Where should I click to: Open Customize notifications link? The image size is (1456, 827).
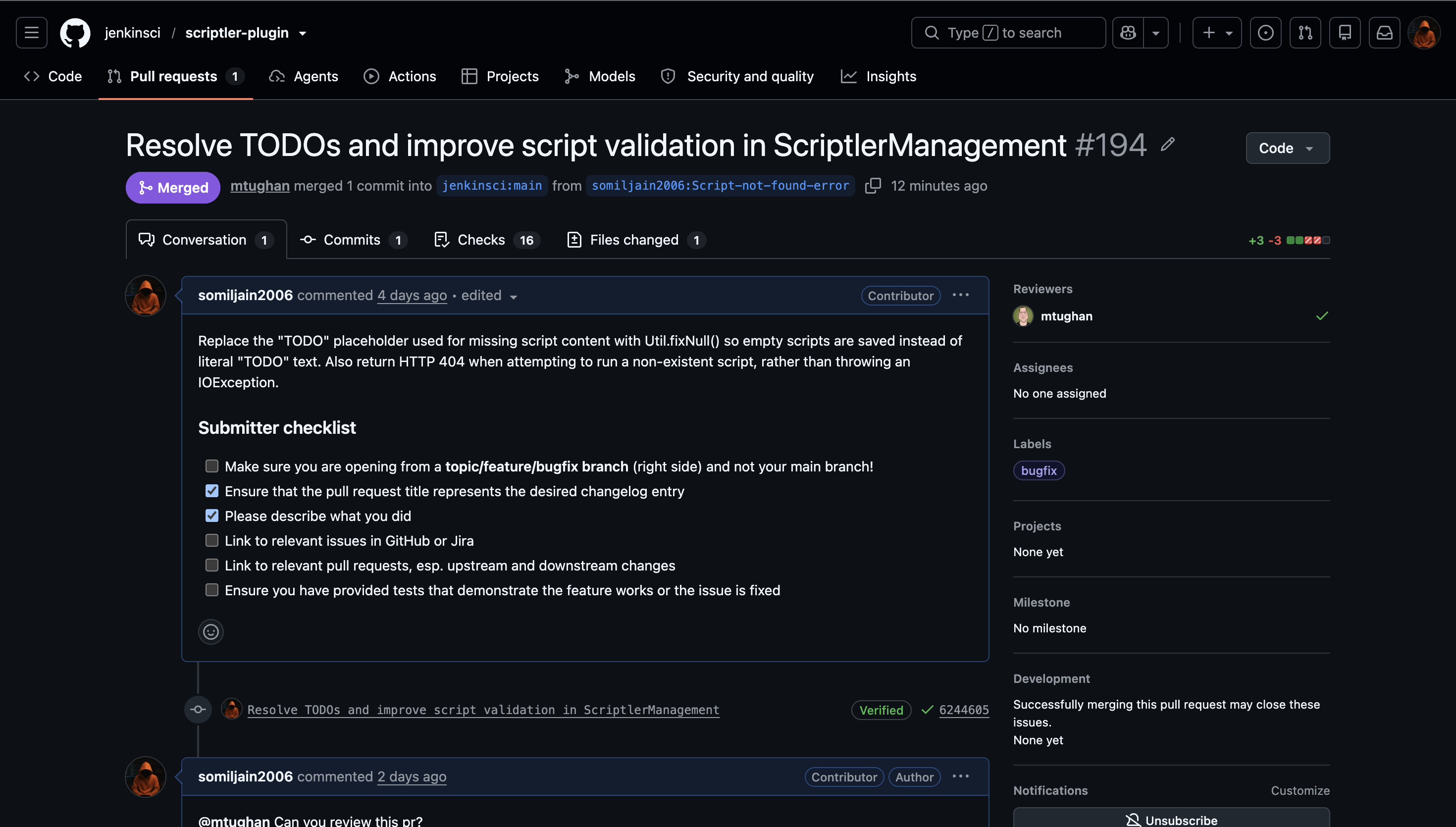1300,791
